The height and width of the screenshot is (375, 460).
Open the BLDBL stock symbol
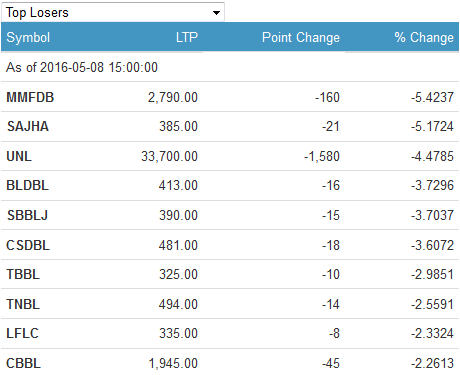28,185
